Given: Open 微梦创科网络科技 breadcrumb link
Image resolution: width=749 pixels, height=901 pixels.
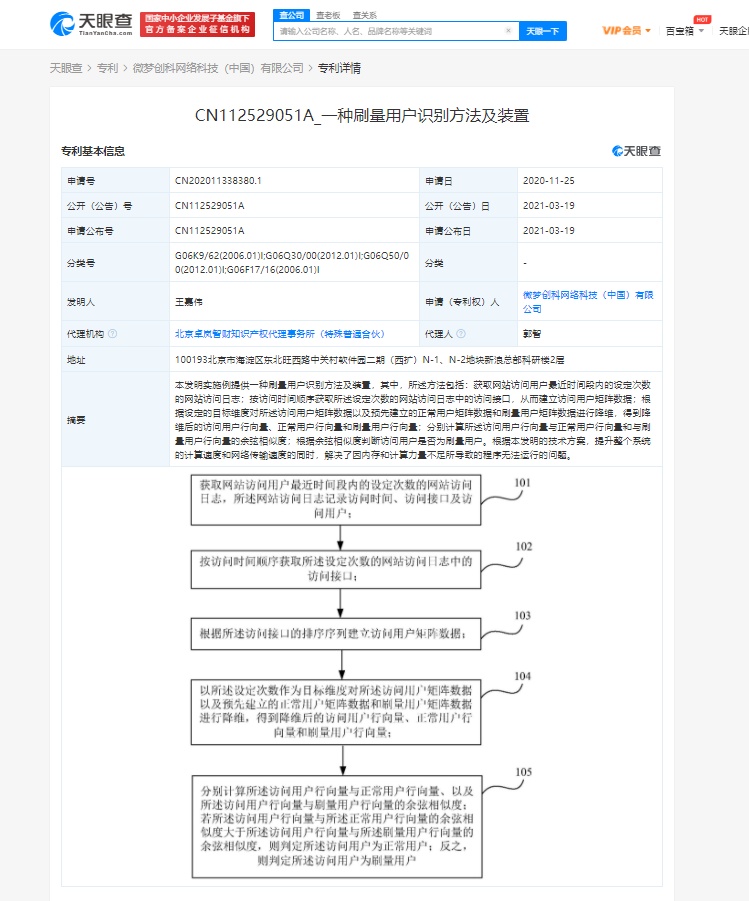Looking at the screenshot, I should (x=218, y=68).
